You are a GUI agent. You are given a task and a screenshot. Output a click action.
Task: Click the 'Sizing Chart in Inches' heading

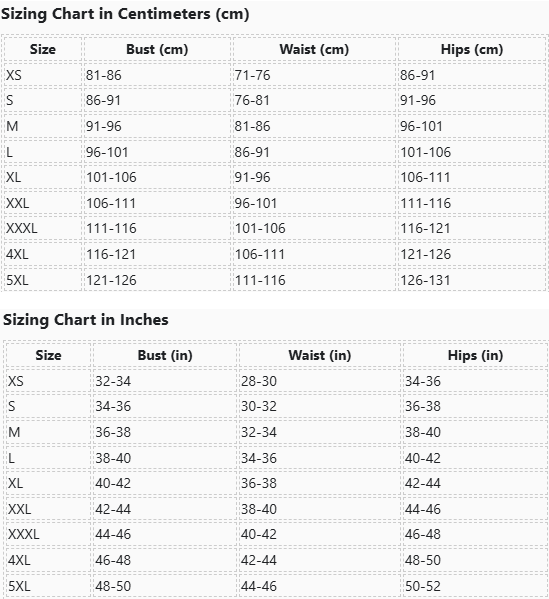tap(86, 320)
